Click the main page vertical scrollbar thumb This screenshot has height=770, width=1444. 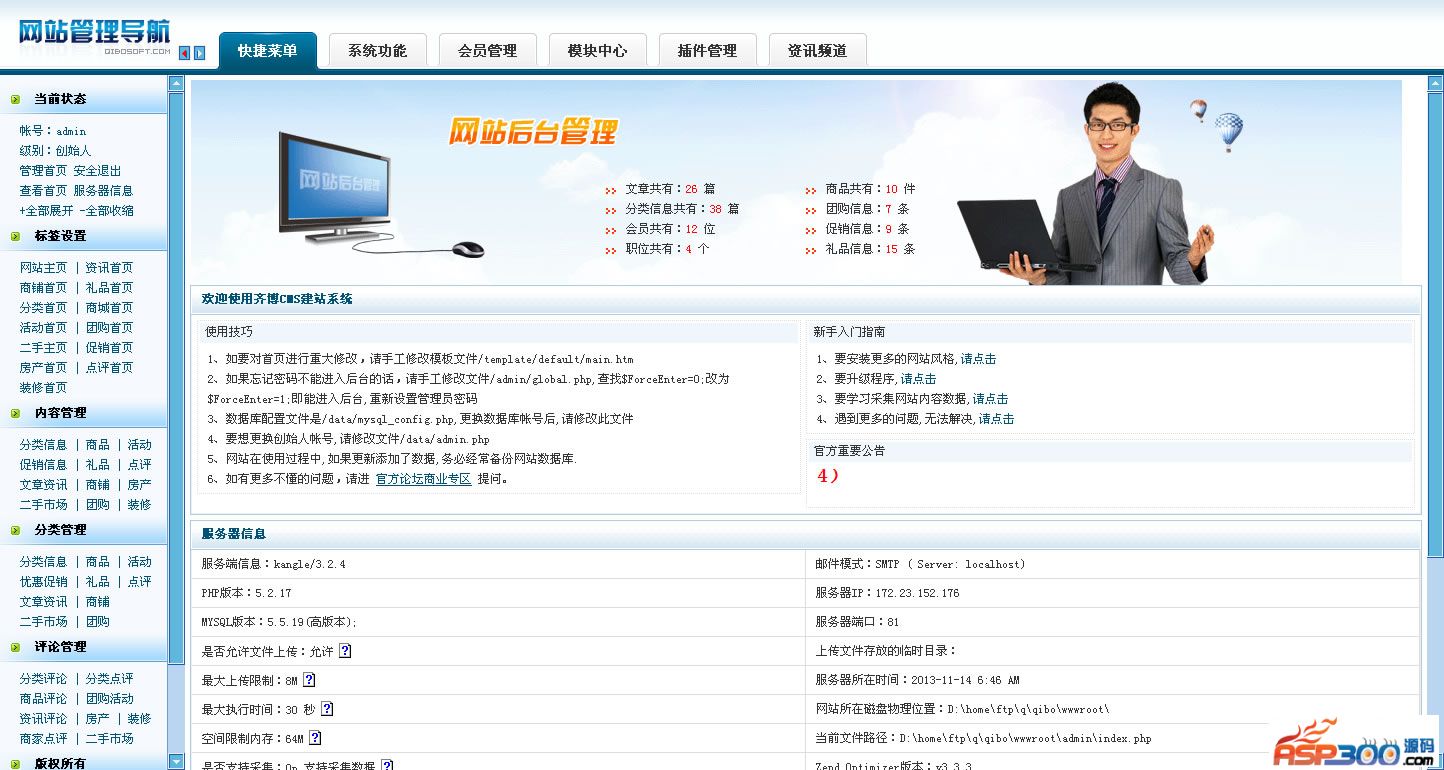1435,326
